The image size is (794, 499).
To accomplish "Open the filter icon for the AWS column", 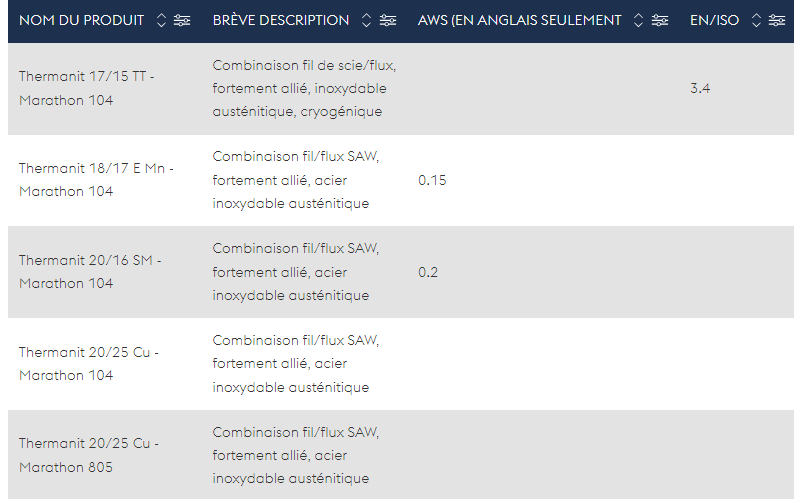I will [659, 21].
